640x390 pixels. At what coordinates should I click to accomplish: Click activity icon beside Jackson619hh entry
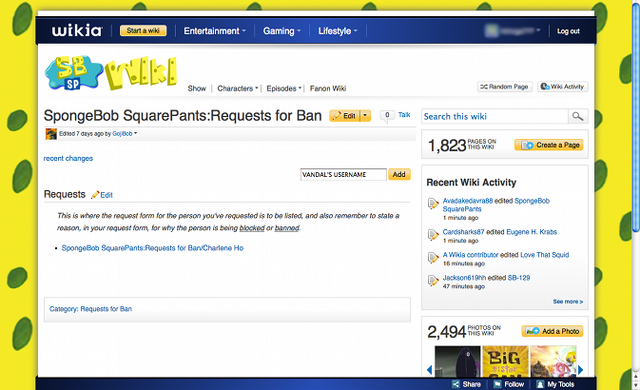pyautogui.click(x=433, y=280)
